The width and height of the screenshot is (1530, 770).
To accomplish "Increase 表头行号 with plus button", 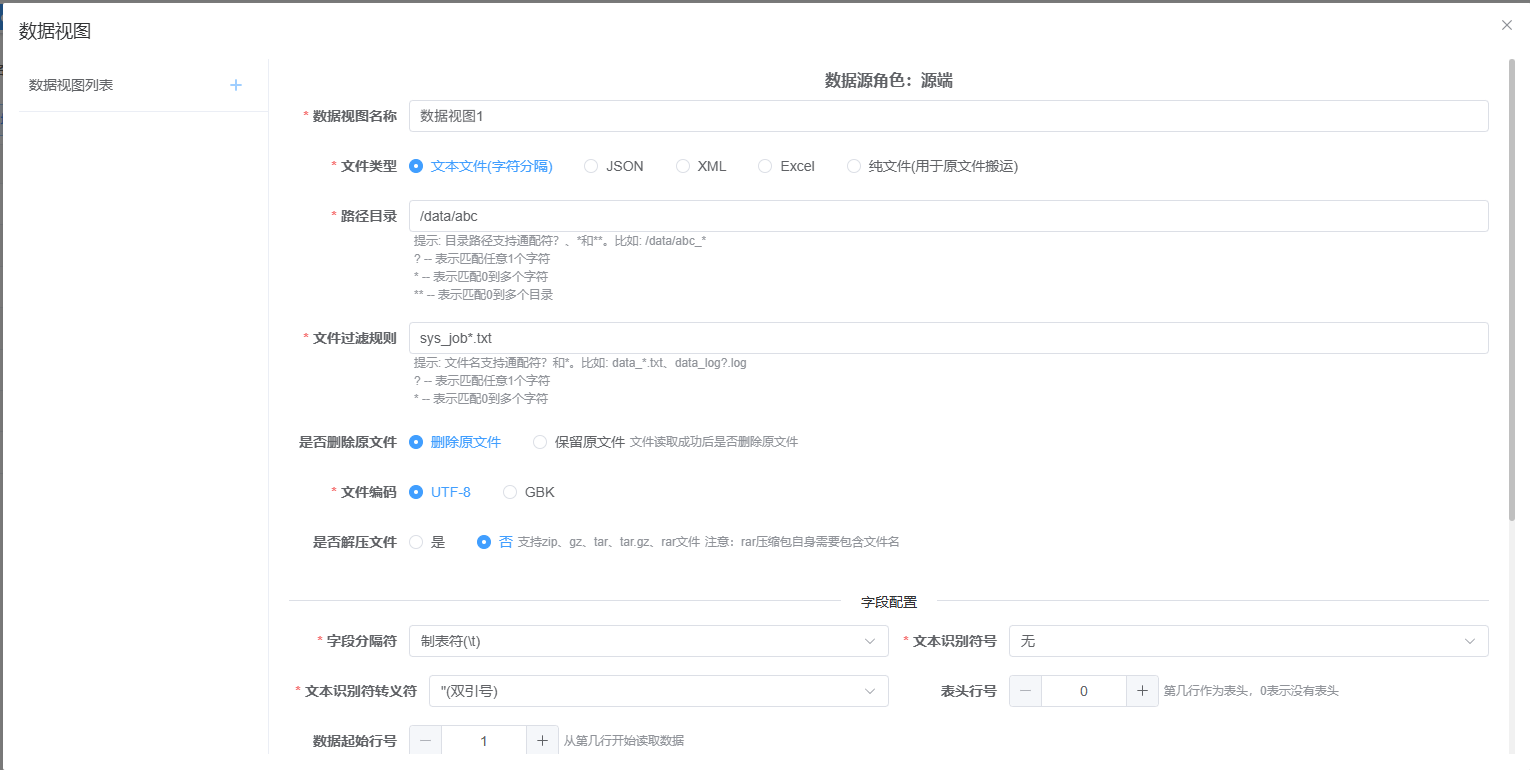I will [1142, 691].
